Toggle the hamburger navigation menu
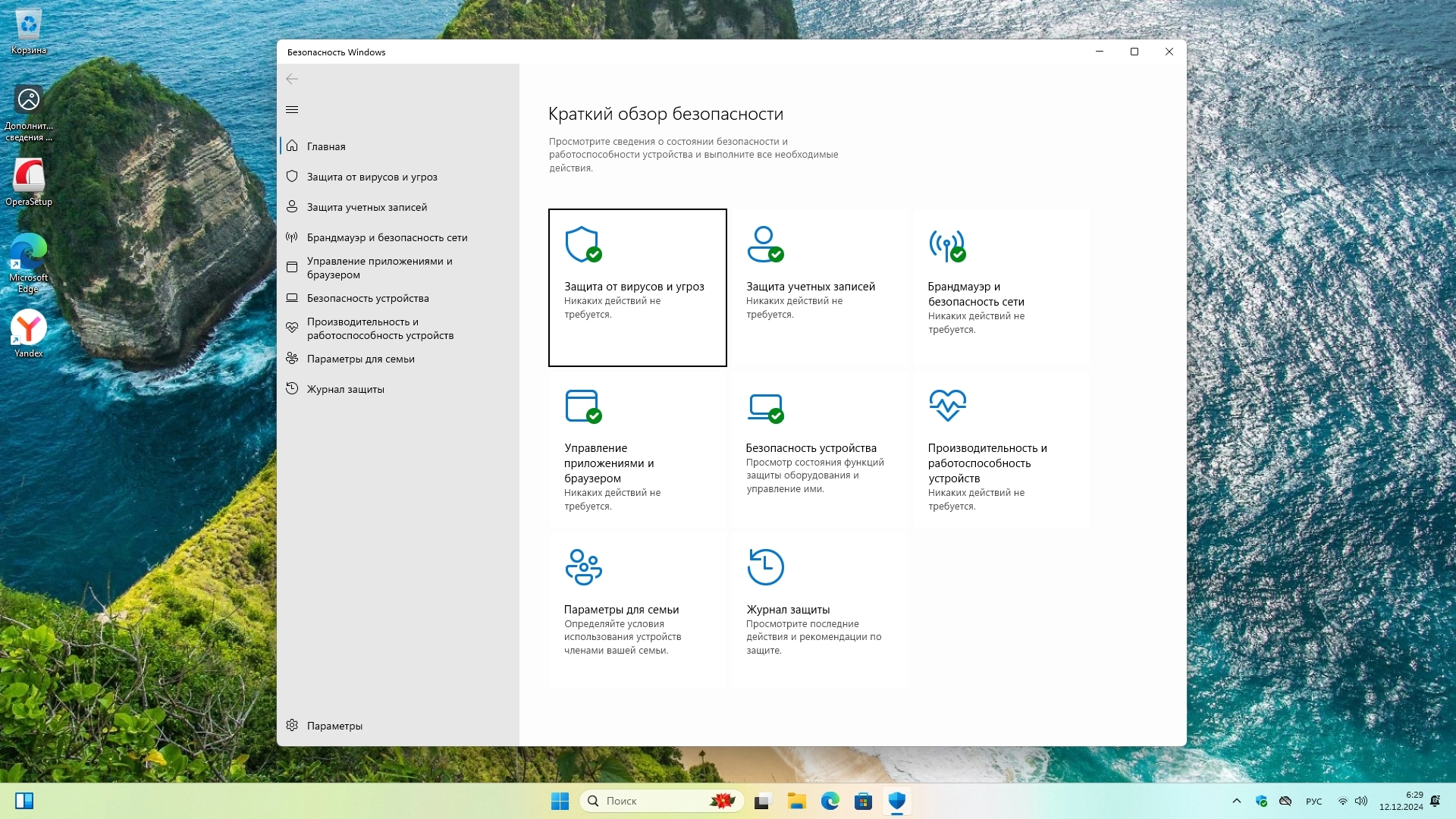This screenshot has height=819, width=1456. pyautogui.click(x=292, y=110)
